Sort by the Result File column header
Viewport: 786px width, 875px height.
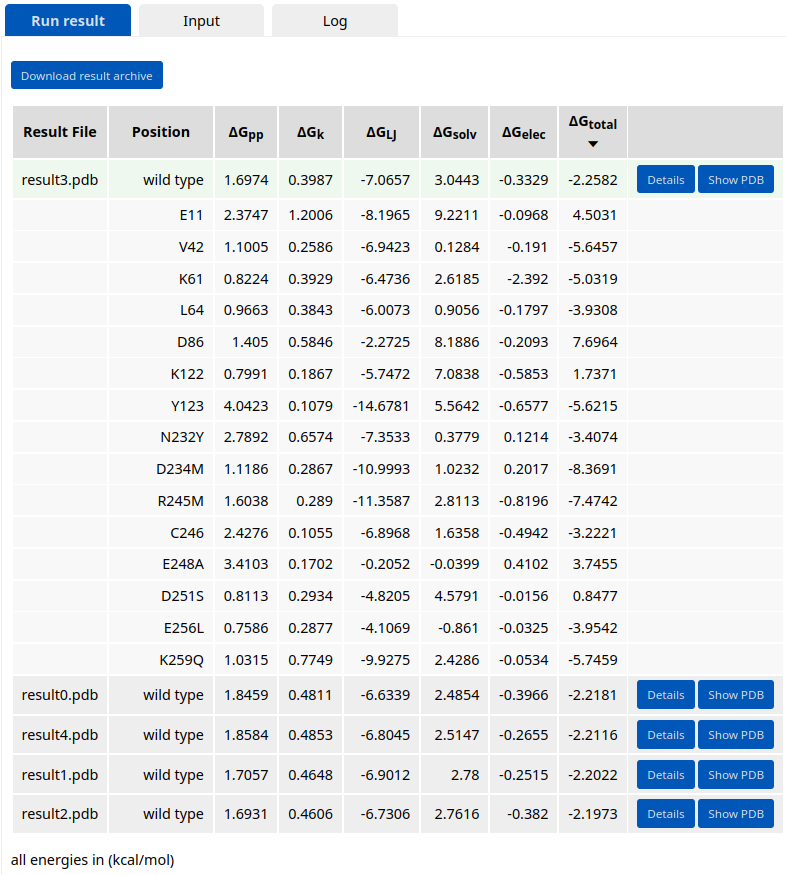coord(60,132)
